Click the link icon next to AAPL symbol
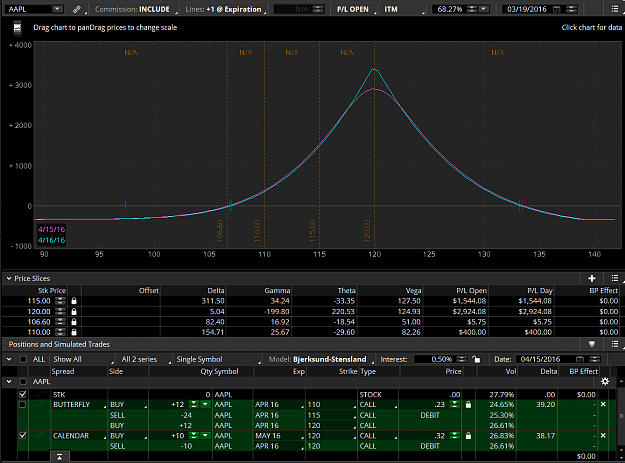Image resolution: width=625 pixels, height=463 pixels. (77, 9)
